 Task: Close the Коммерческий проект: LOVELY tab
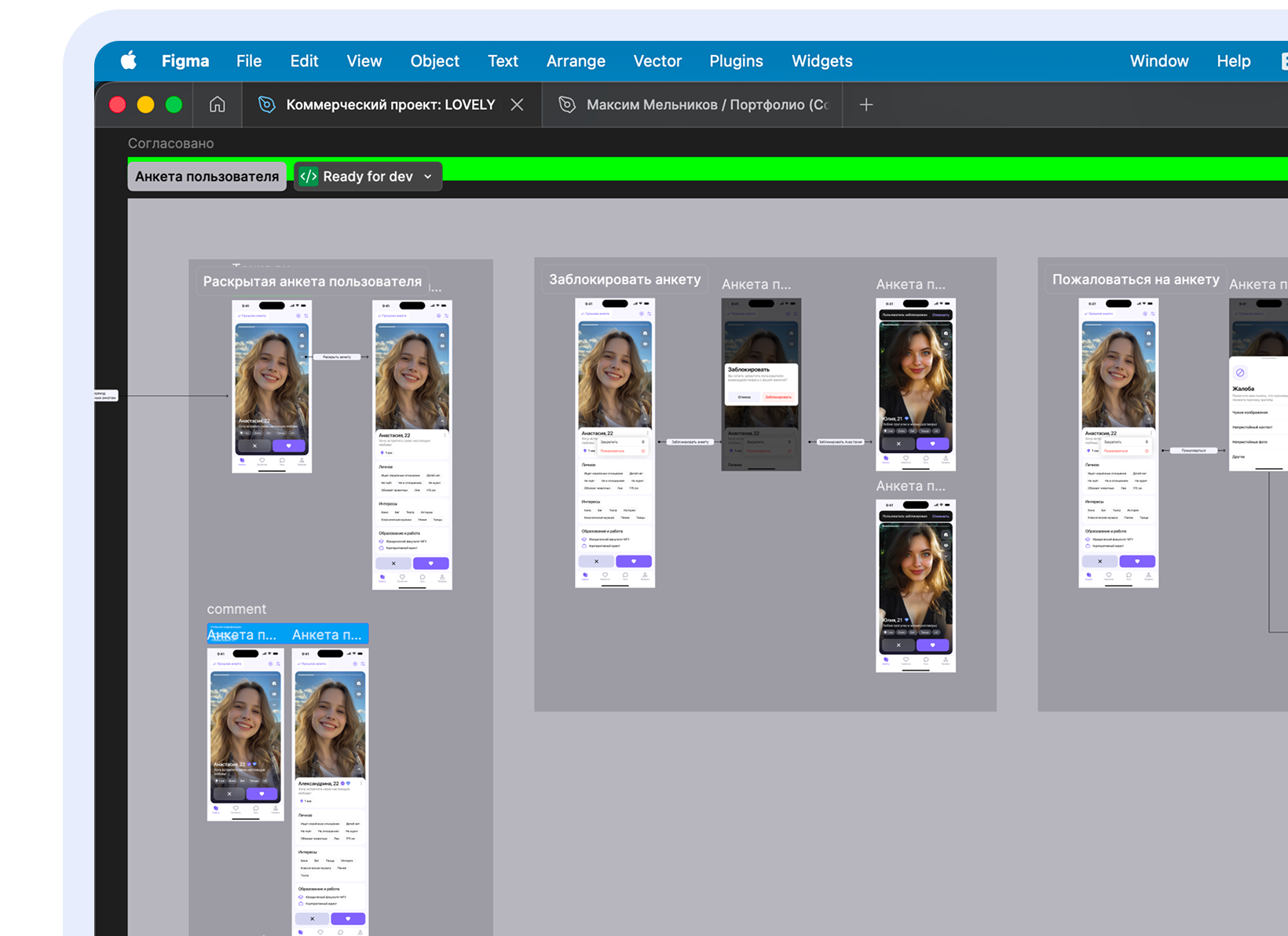[517, 104]
